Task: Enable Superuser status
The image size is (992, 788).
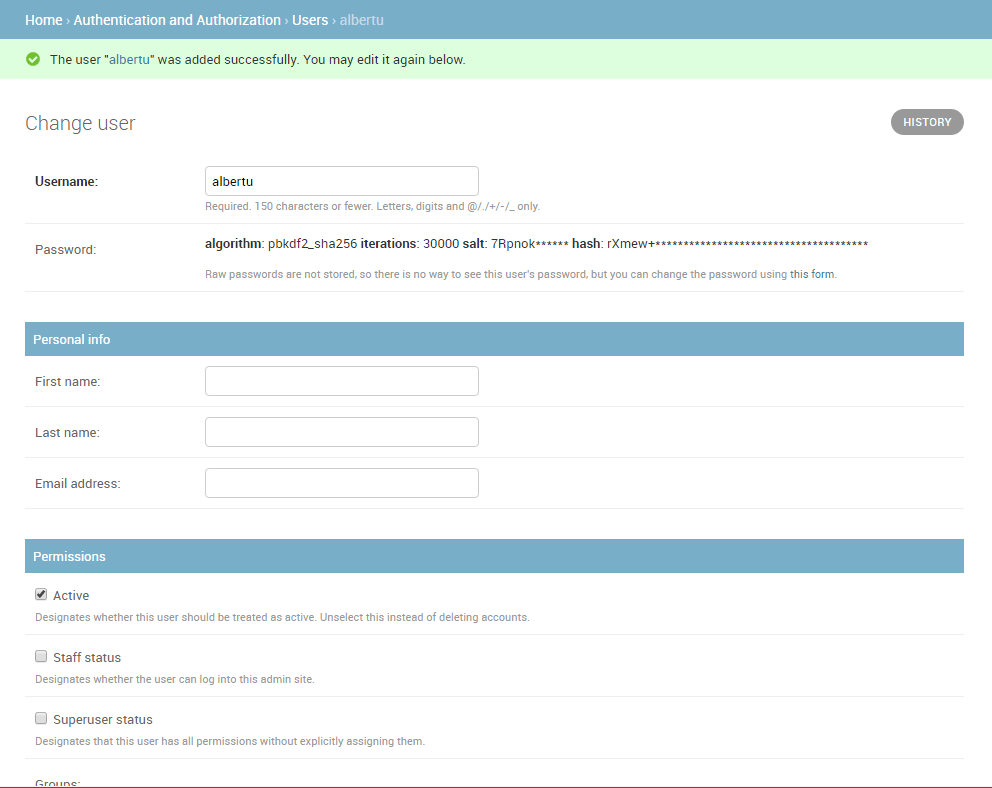Action: pos(41,717)
